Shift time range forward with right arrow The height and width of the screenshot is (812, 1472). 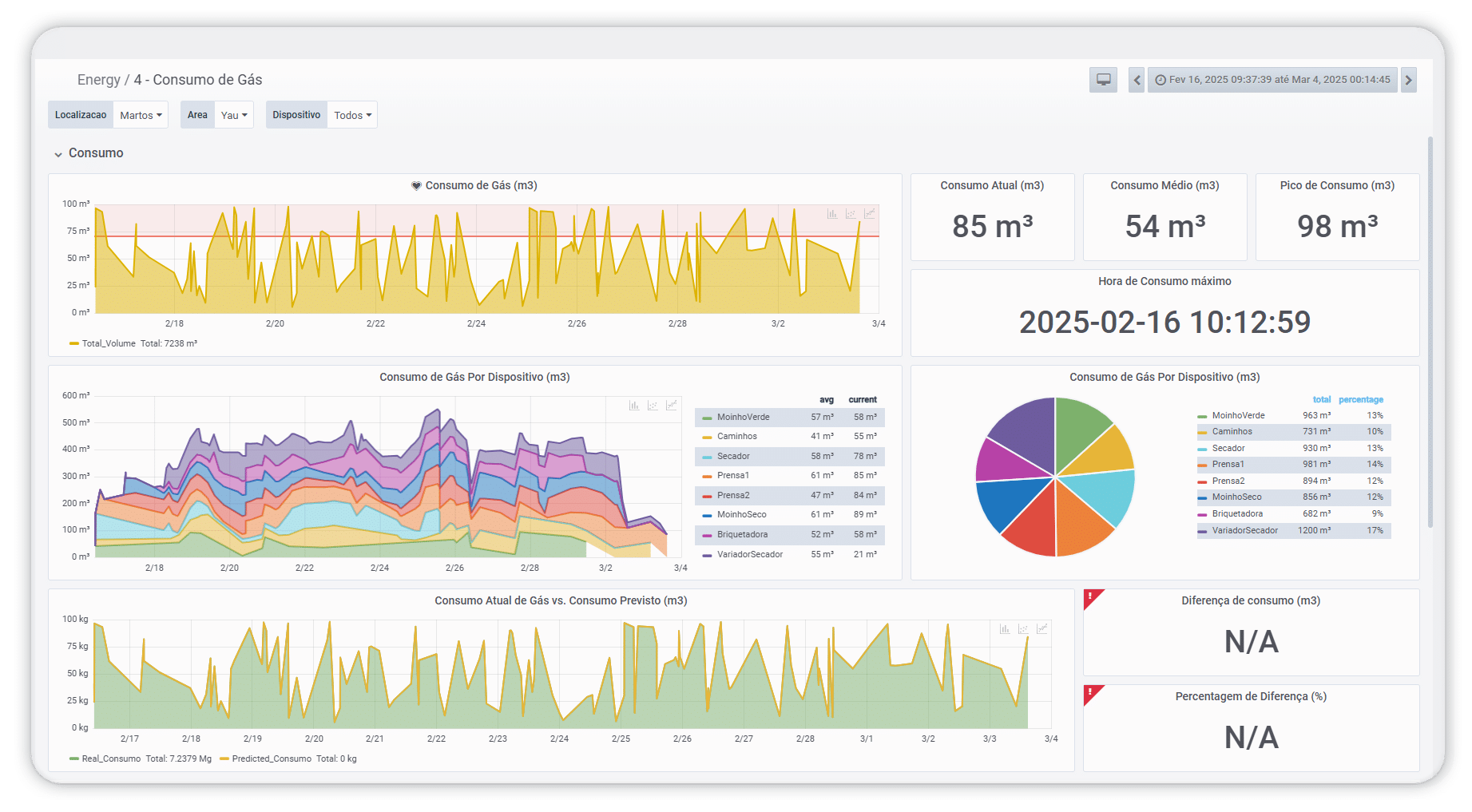click(1408, 80)
